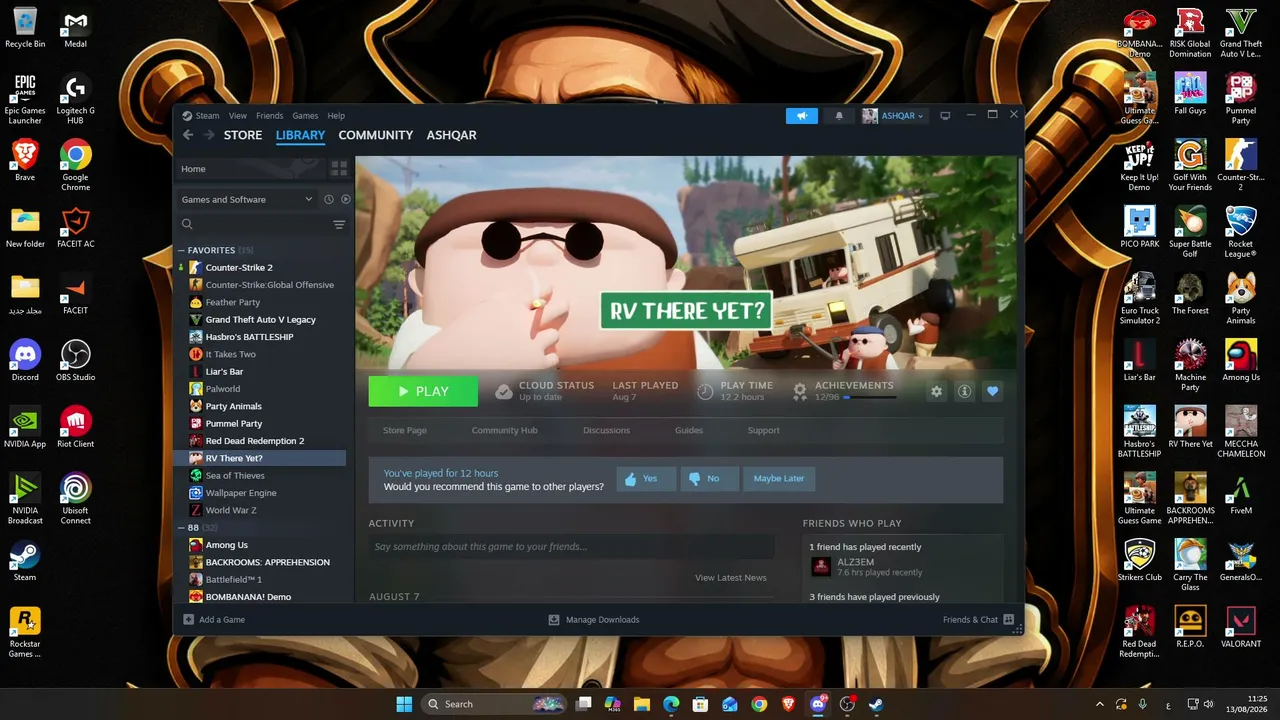This screenshot has width=1280, height=720.
Task: Sort library by recent activity clock icon
Action: [x=328, y=199]
